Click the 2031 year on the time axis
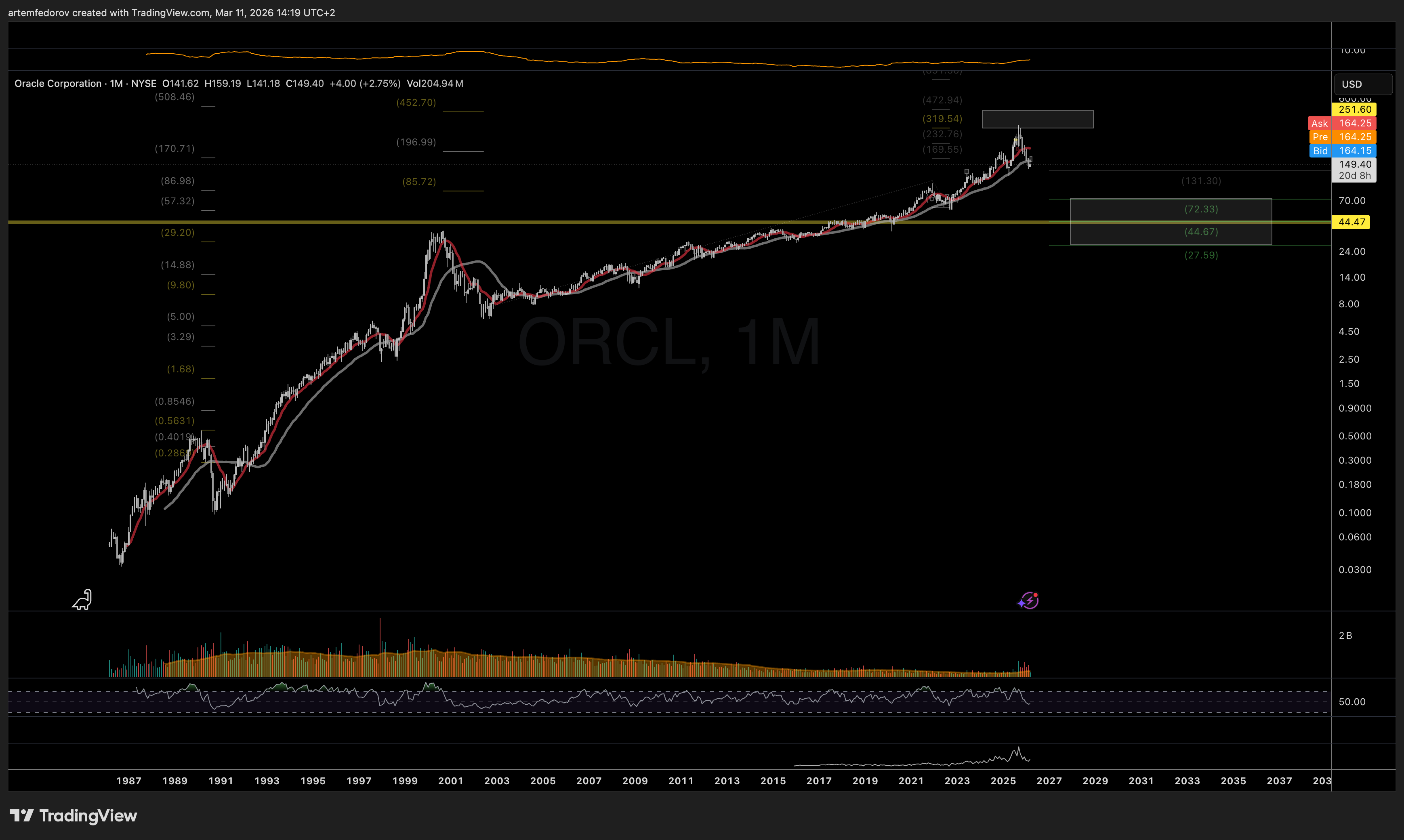This screenshot has height=840, width=1404. click(x=1141, y=781)
